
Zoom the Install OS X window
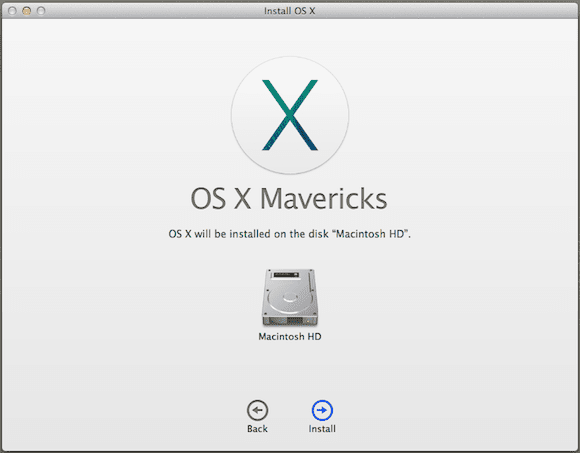41,11
